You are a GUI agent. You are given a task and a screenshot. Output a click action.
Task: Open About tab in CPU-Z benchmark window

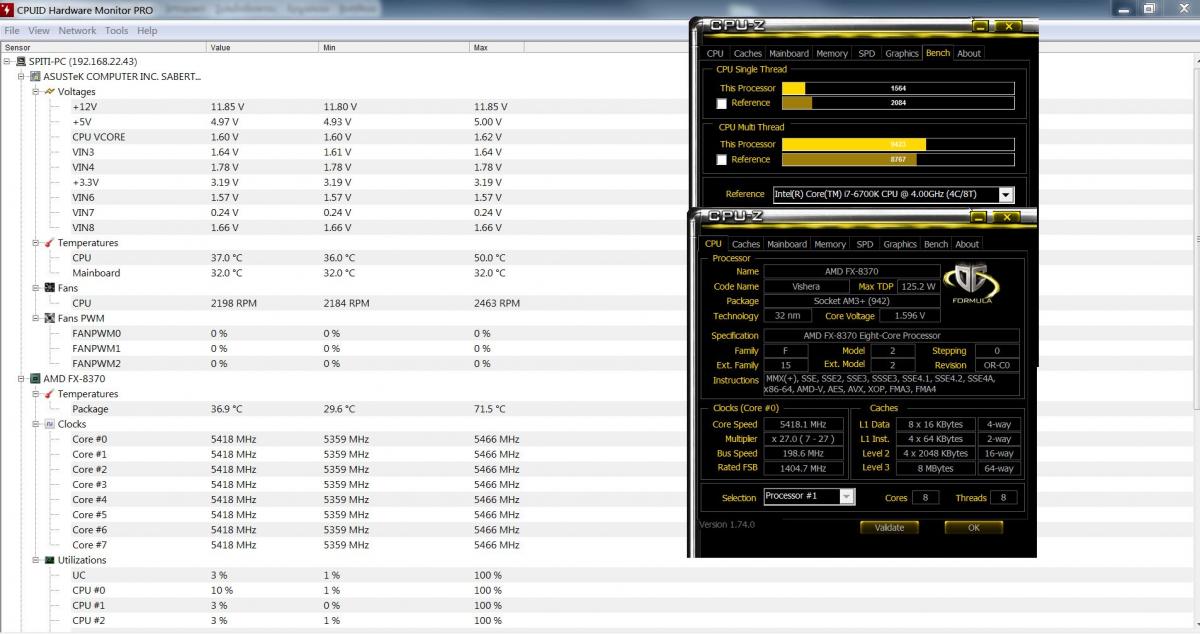(x=969, y=54)
